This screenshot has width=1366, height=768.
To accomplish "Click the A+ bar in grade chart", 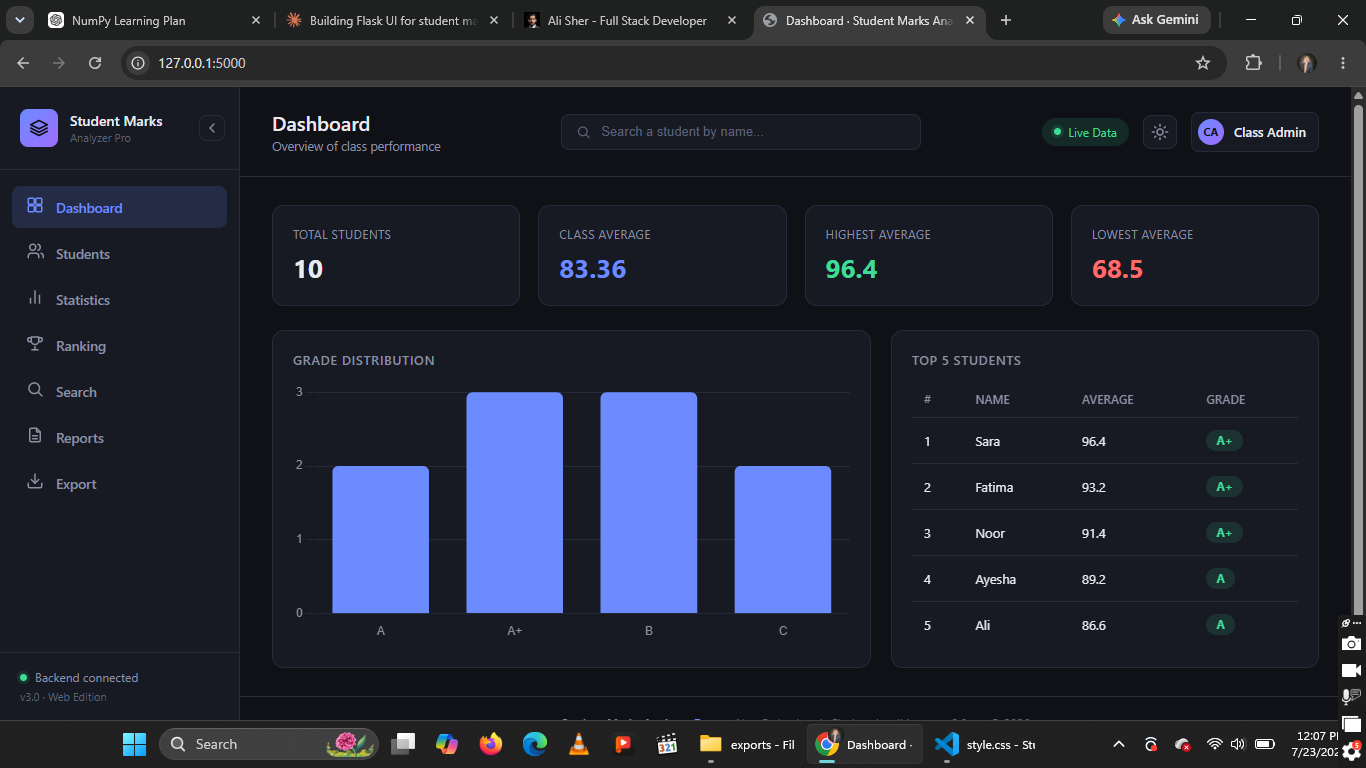I will 515,503.
